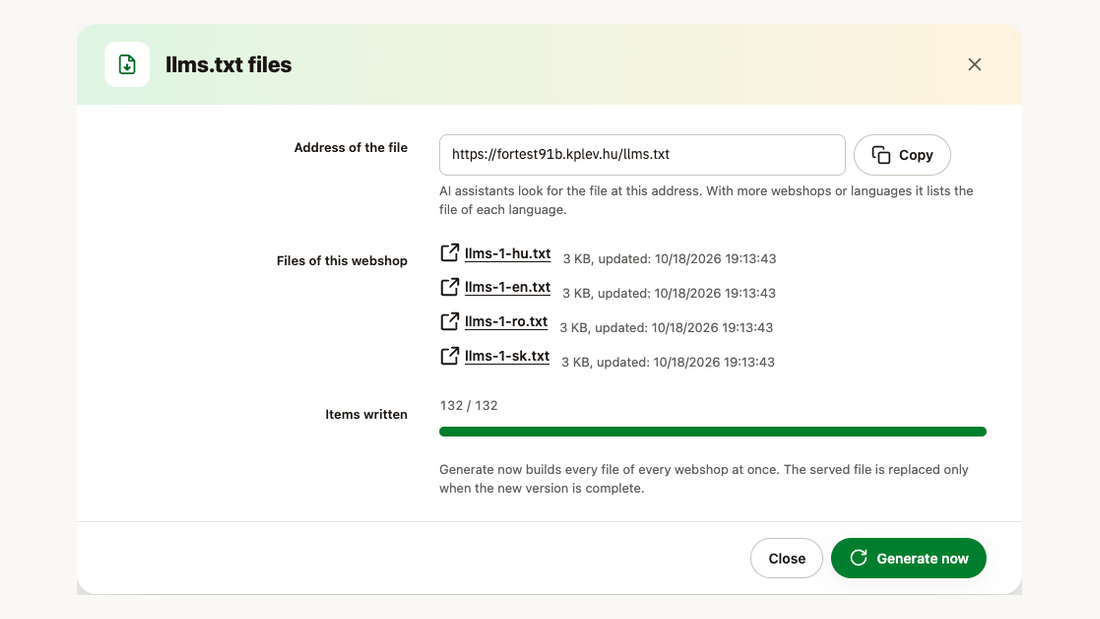Click the 'Files of this webshop' label
The height and width of the screenshot is (619, 1100).
point(342,260)
